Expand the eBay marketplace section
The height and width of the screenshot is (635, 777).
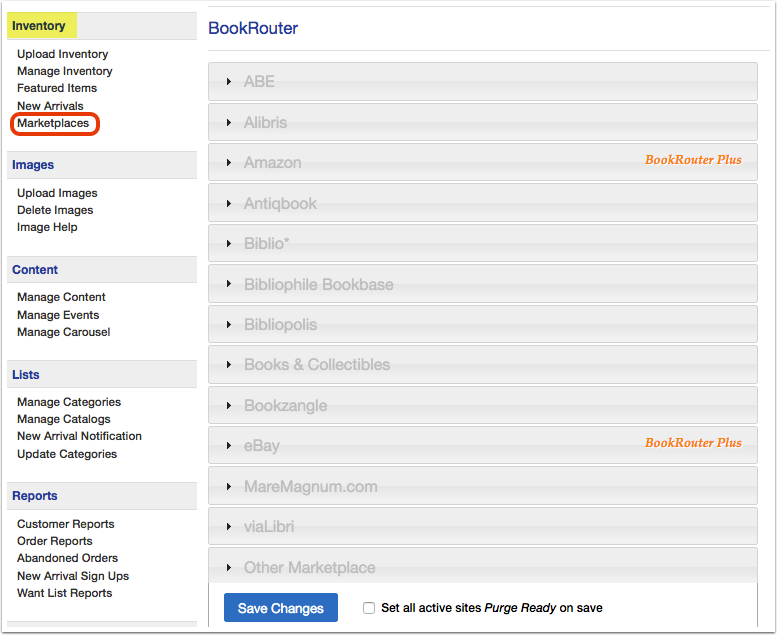483,445
